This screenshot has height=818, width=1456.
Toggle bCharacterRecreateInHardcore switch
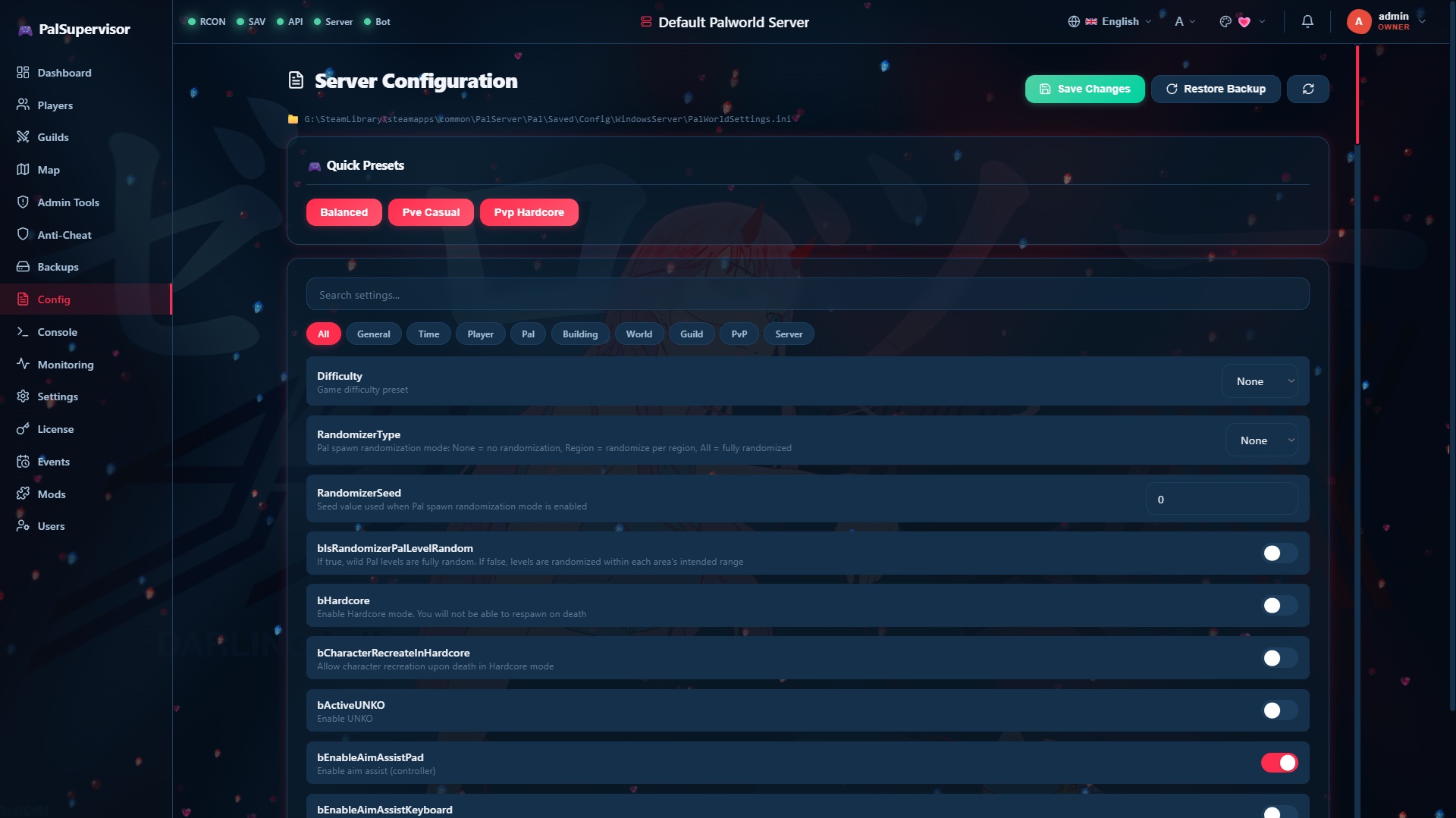tap(1279, 658)
